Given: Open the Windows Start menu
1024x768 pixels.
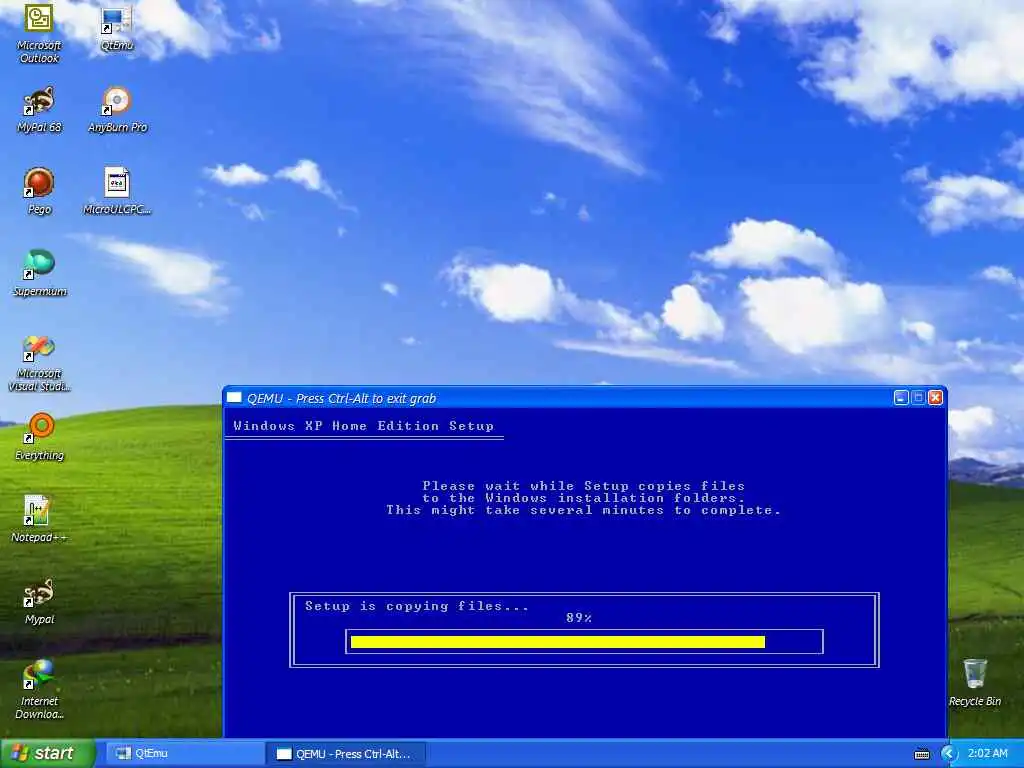Looking at the screenshot, I should [47, 753].
